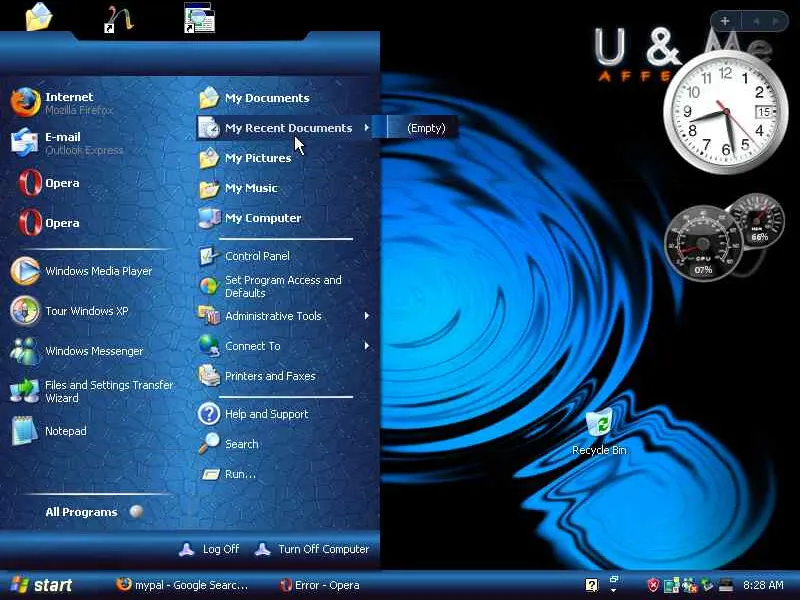Click the network computers tray icon
Viewport: 800px width, 600px height.
pyautogui.click(x=671, y=585)
